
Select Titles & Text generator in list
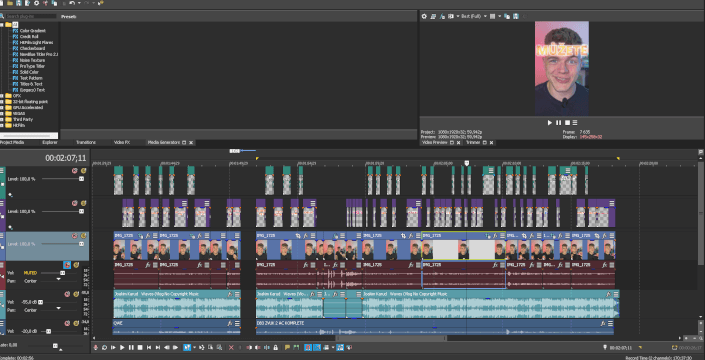[31, 84]
